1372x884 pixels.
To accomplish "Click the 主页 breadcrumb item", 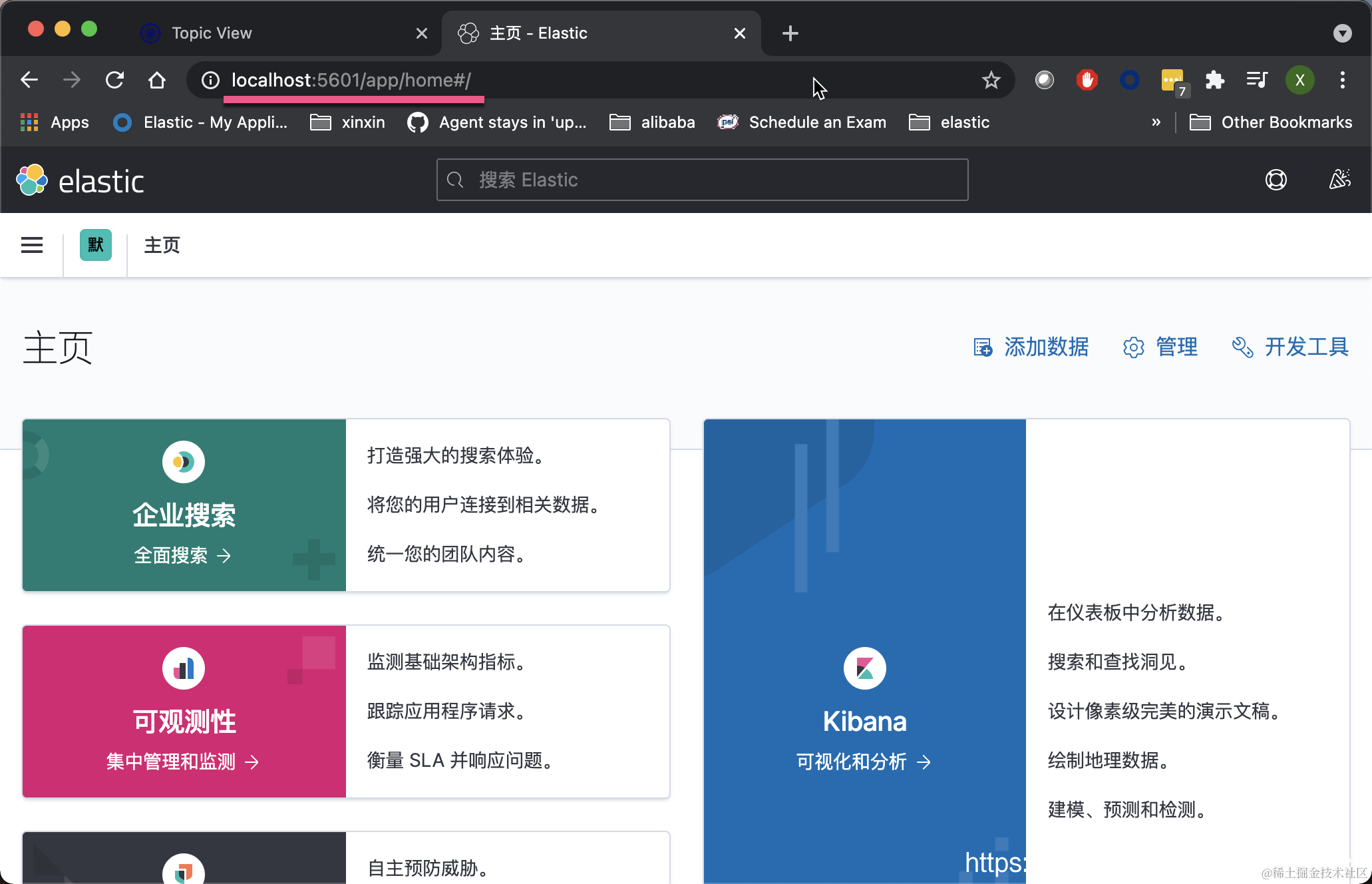I will point(162,245).
